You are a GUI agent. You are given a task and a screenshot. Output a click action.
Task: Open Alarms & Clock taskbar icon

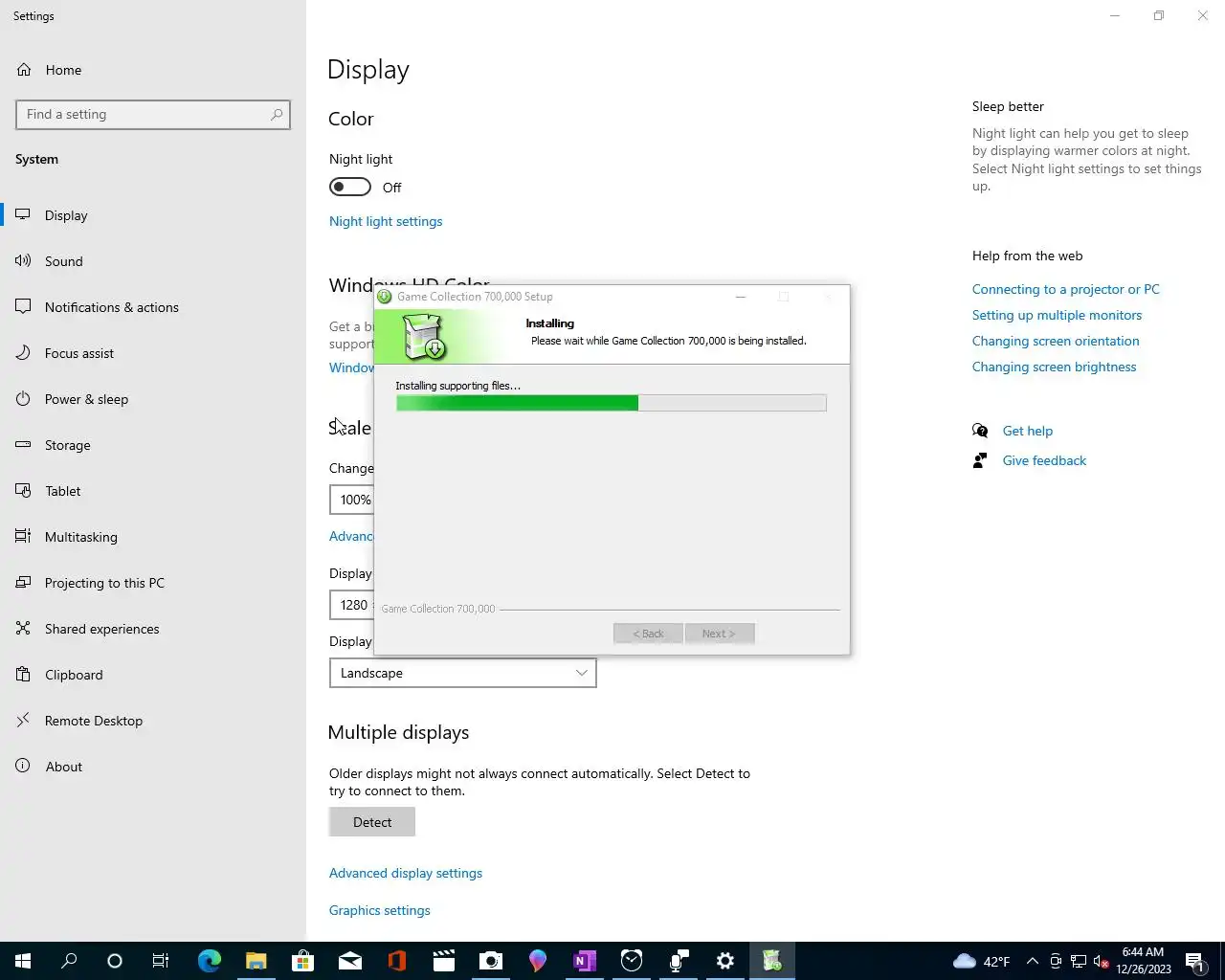[x=632, y=961]
